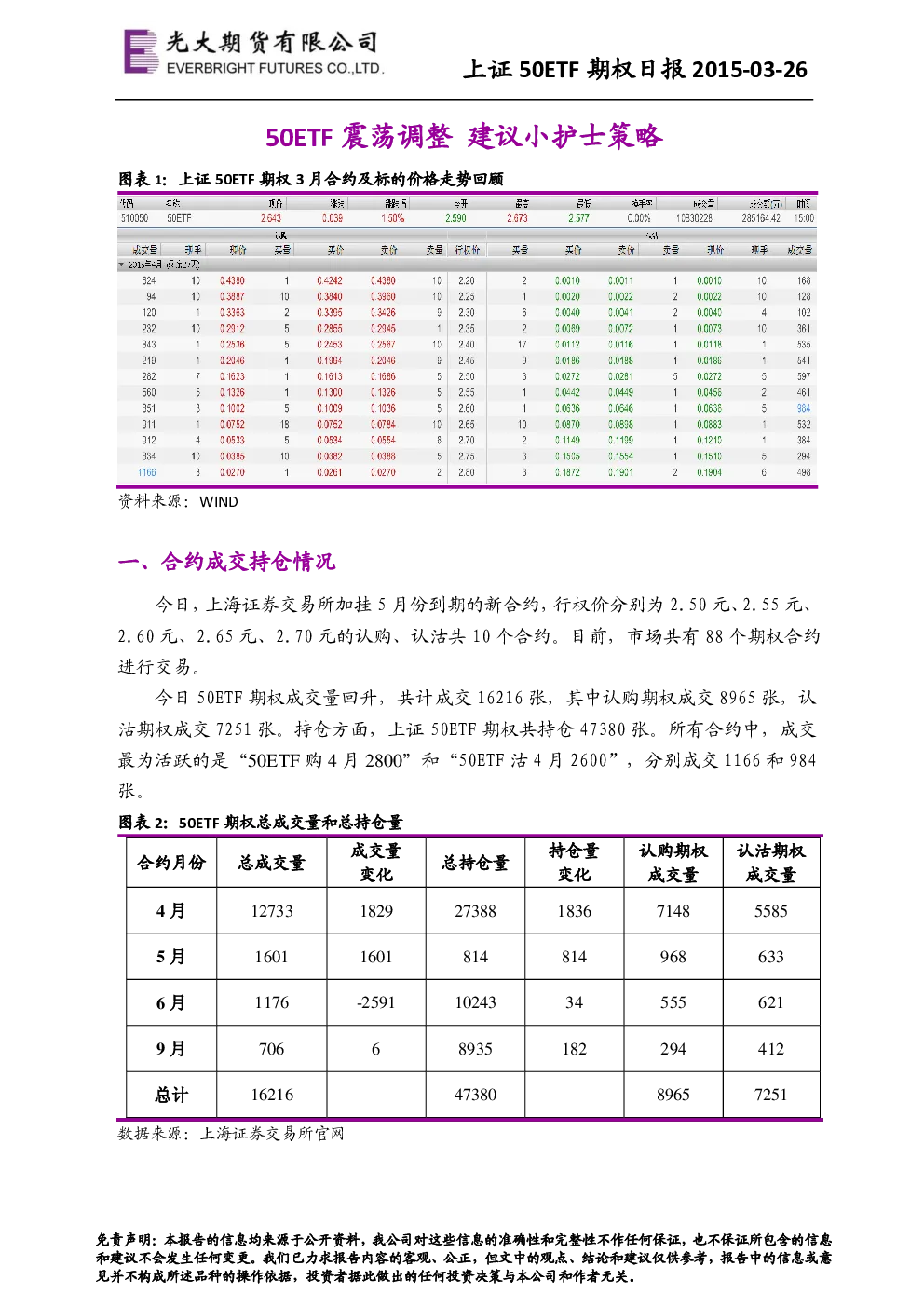Click the June total volume 1176
The width and height of the screenshot is (924, 1307).
[272, 1002]
